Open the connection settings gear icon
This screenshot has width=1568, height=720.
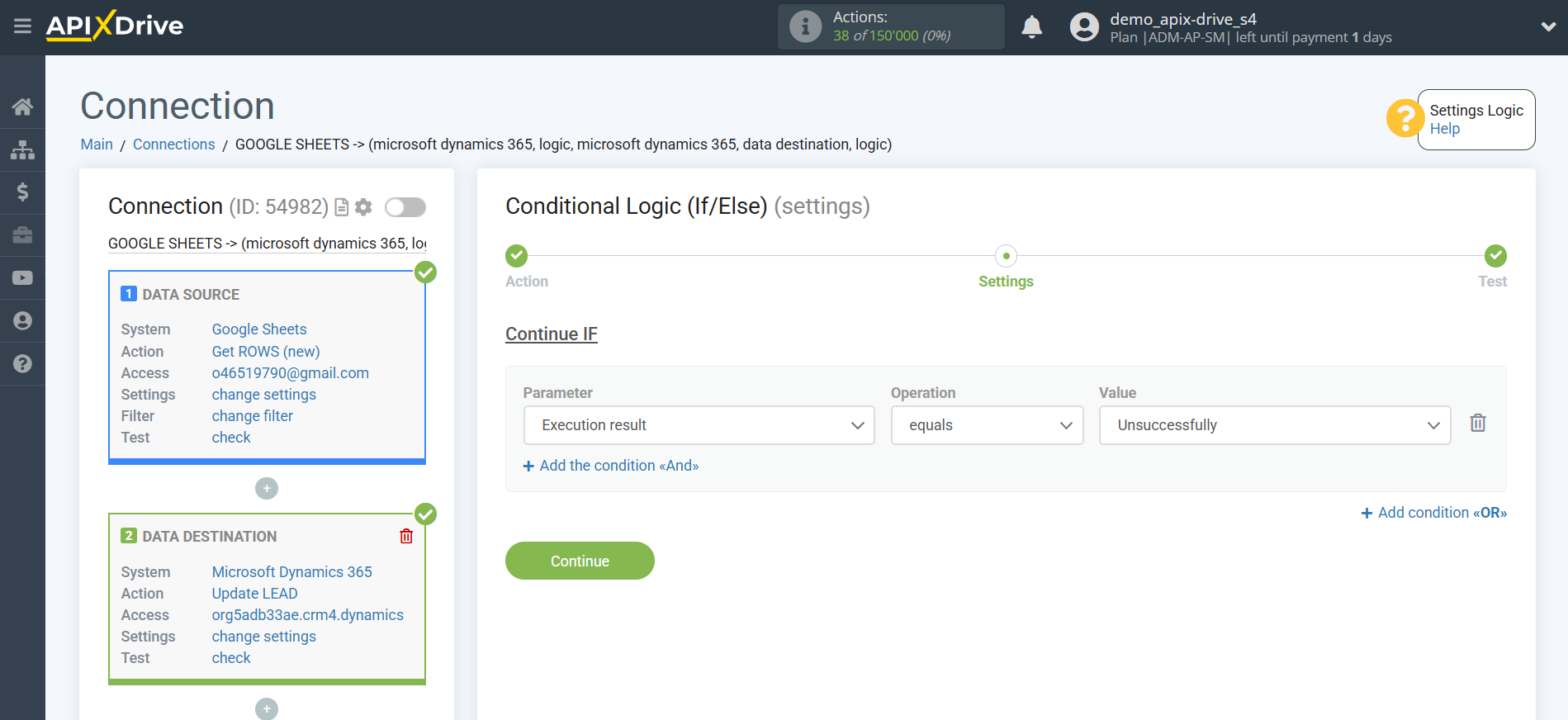pyautogui.click(x=363, y=207)
